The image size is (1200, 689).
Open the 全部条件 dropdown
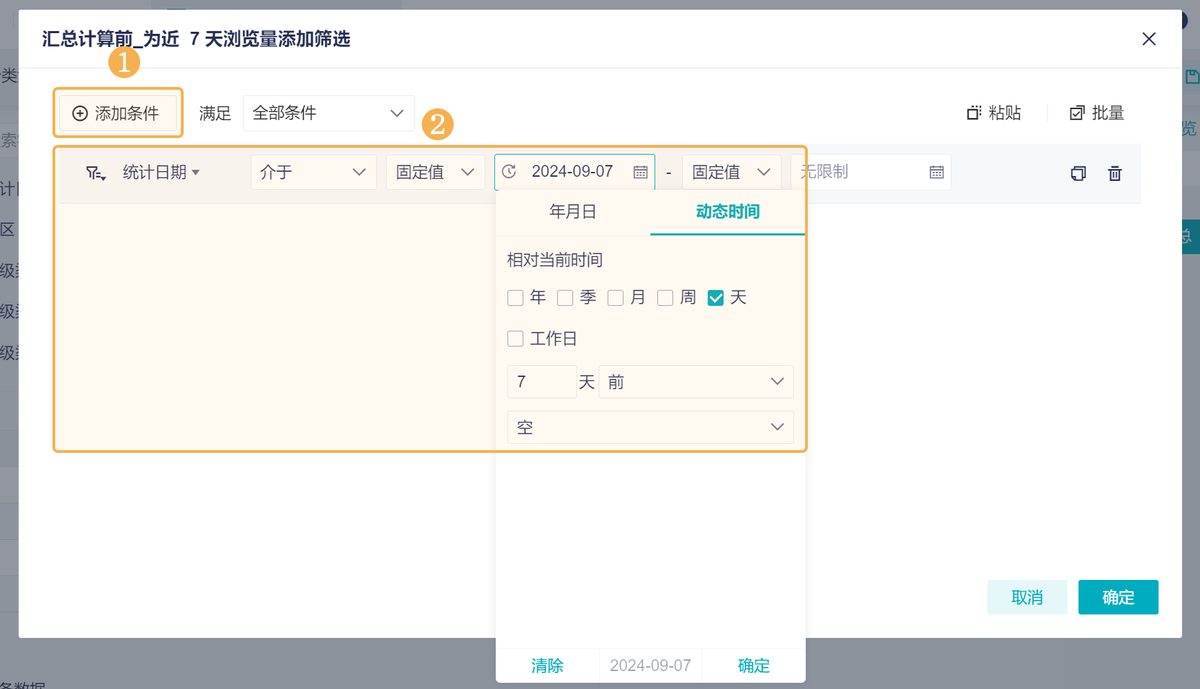(329, 113)
